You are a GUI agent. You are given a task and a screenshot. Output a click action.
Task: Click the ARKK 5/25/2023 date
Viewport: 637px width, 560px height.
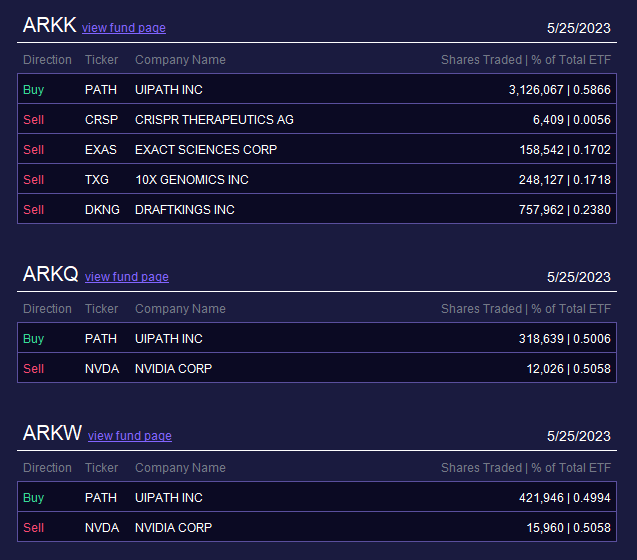point(578,28)
